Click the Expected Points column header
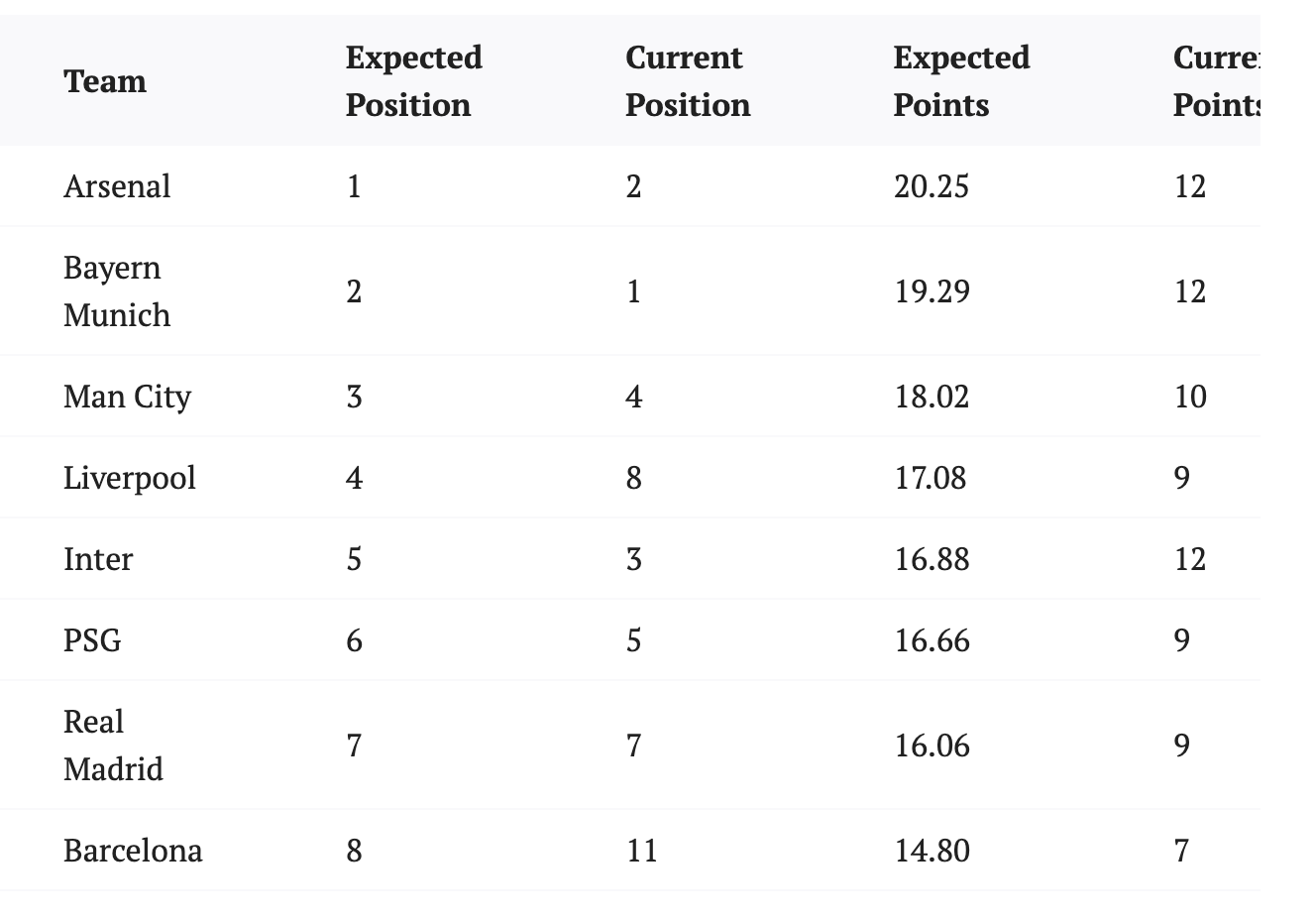The height and width of the screenshot is (920, 1316). click(960, 81)
